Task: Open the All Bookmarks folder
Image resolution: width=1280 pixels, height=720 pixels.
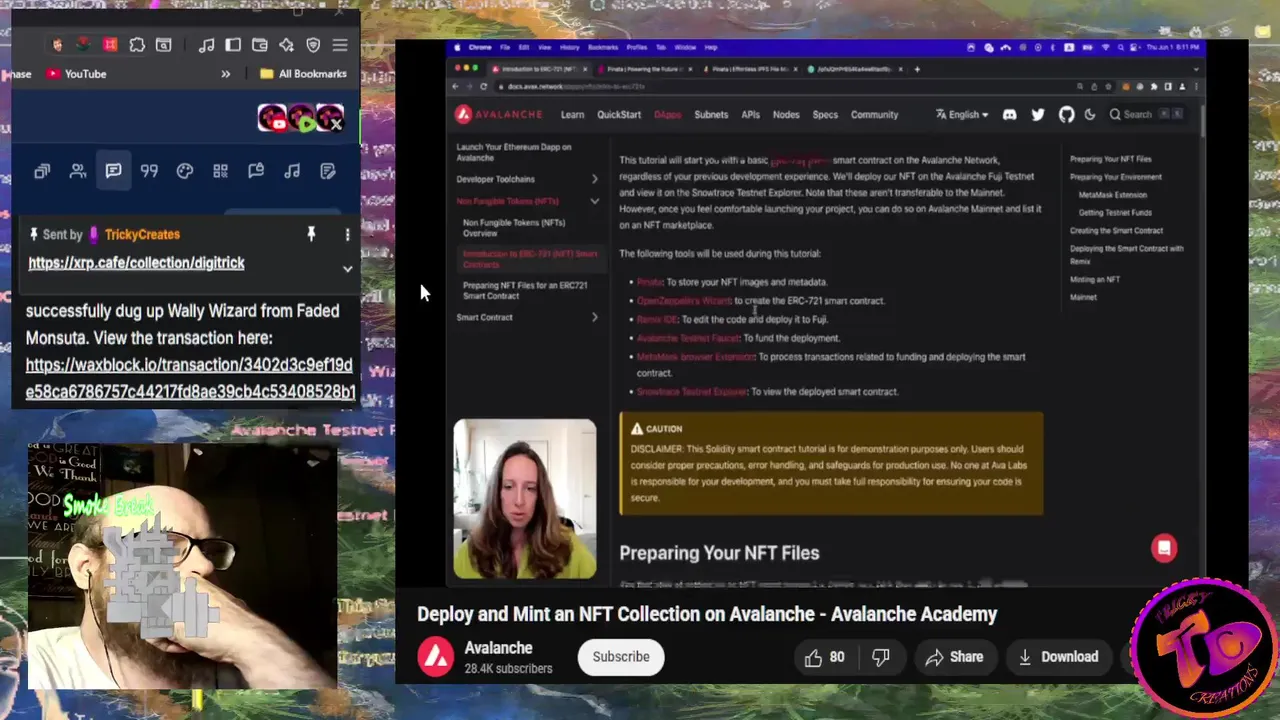Action: coord(303,74)
